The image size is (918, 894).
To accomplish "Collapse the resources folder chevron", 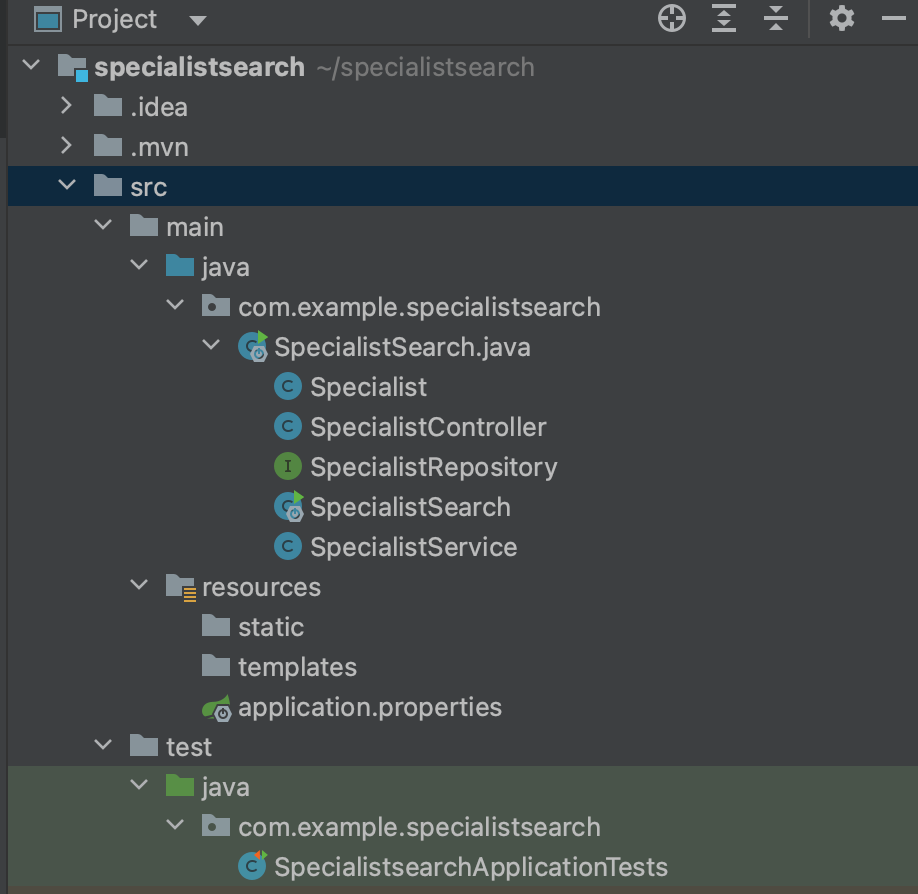I will point(139,585).
